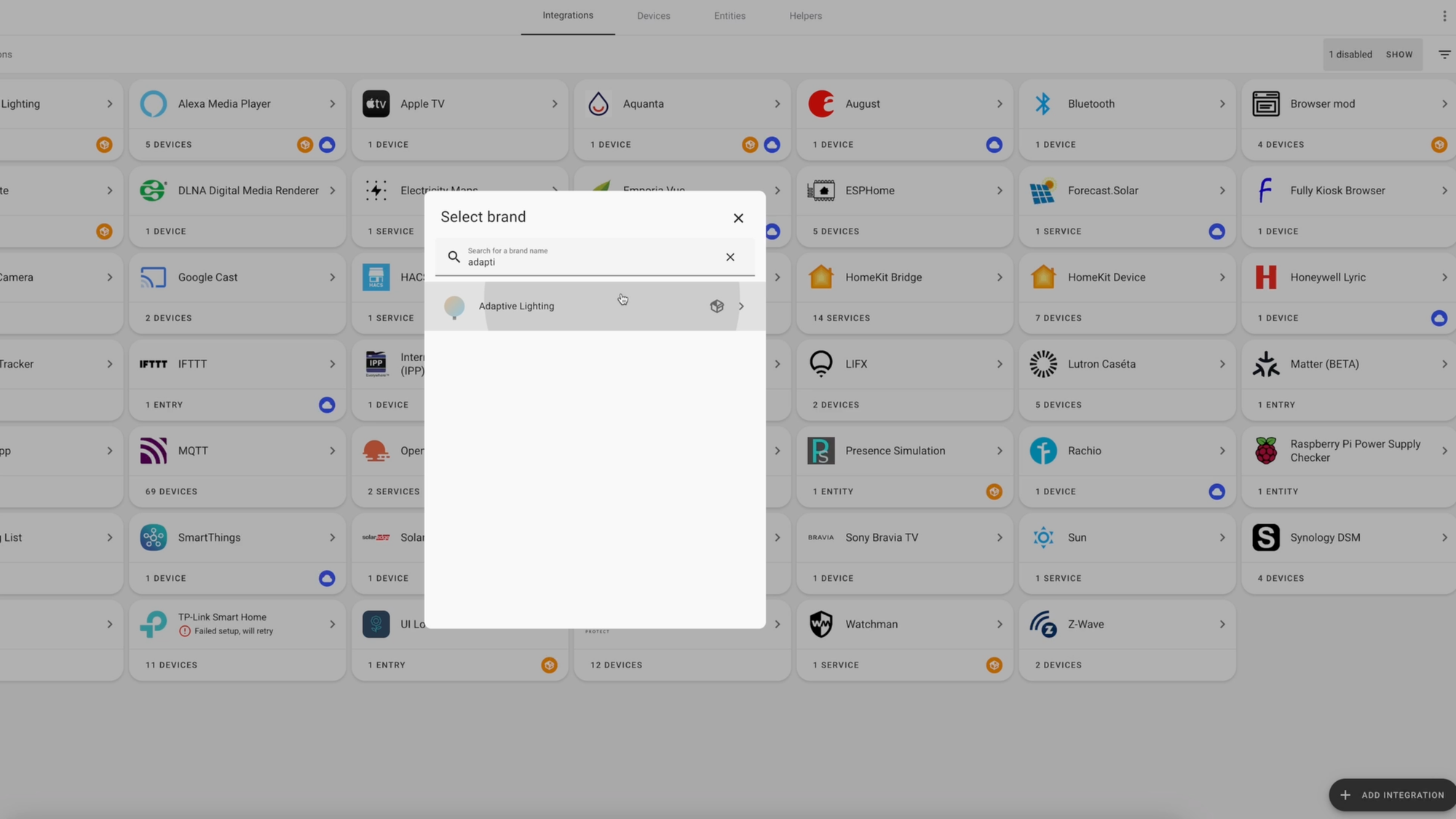Open the filter options icon

tap(1444, 55)
